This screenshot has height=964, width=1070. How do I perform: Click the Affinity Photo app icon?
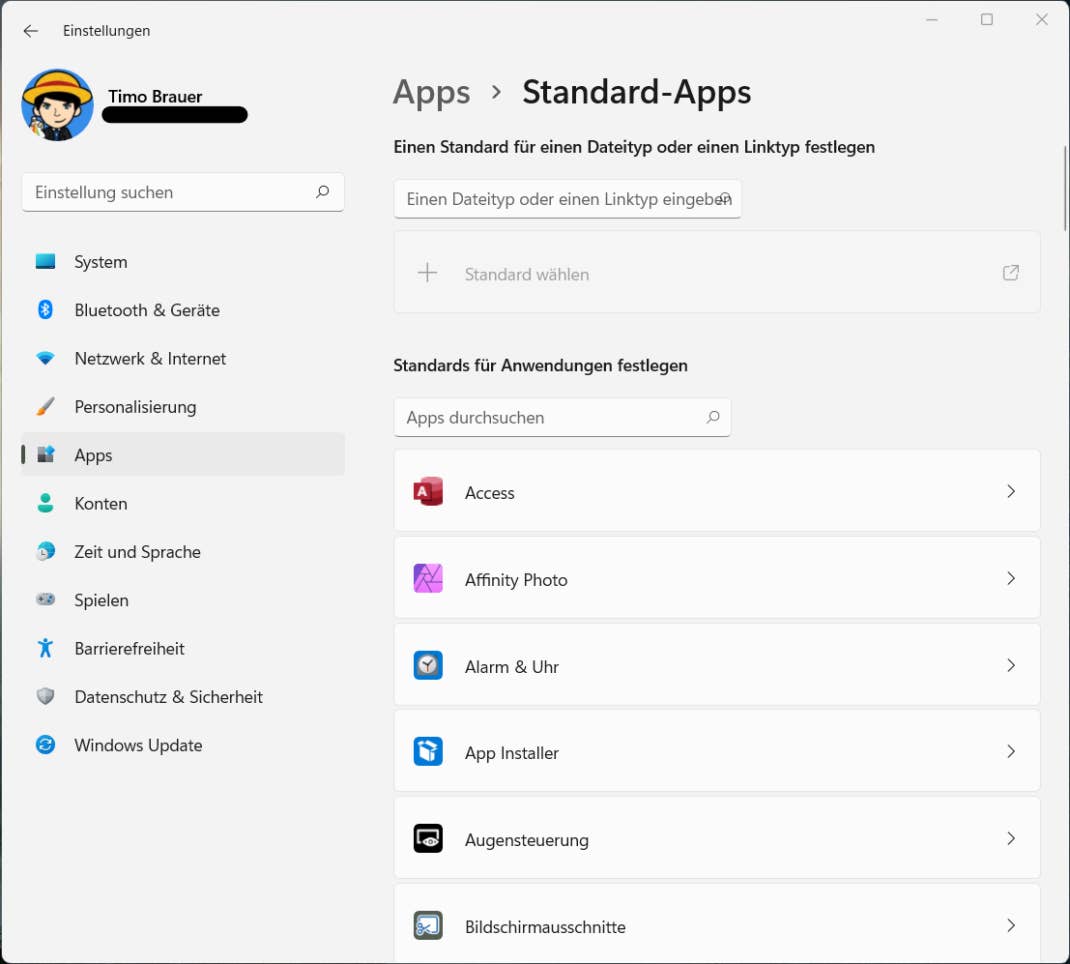(x=428, y=579)
